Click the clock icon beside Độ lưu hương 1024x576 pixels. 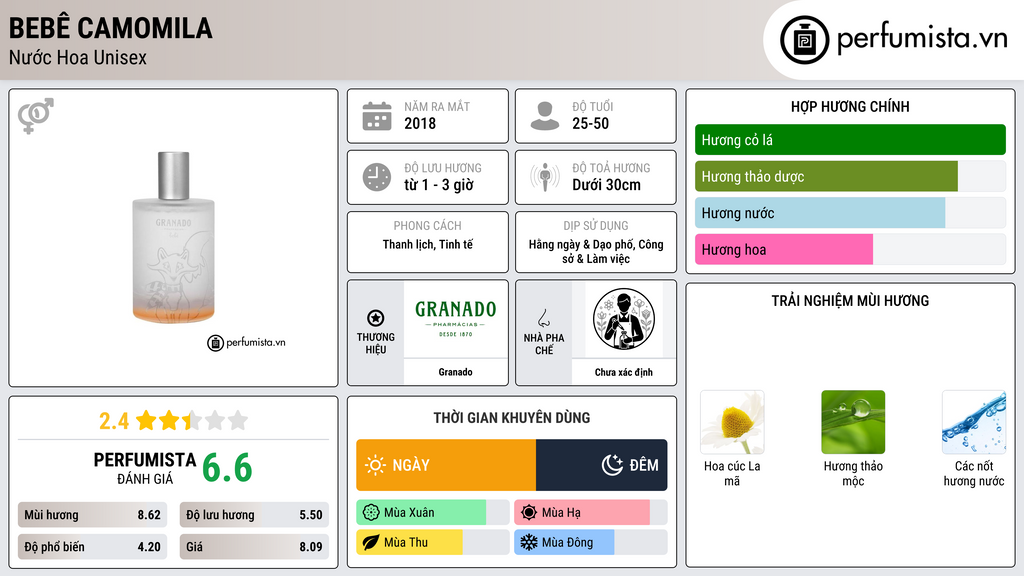[377, 177]
